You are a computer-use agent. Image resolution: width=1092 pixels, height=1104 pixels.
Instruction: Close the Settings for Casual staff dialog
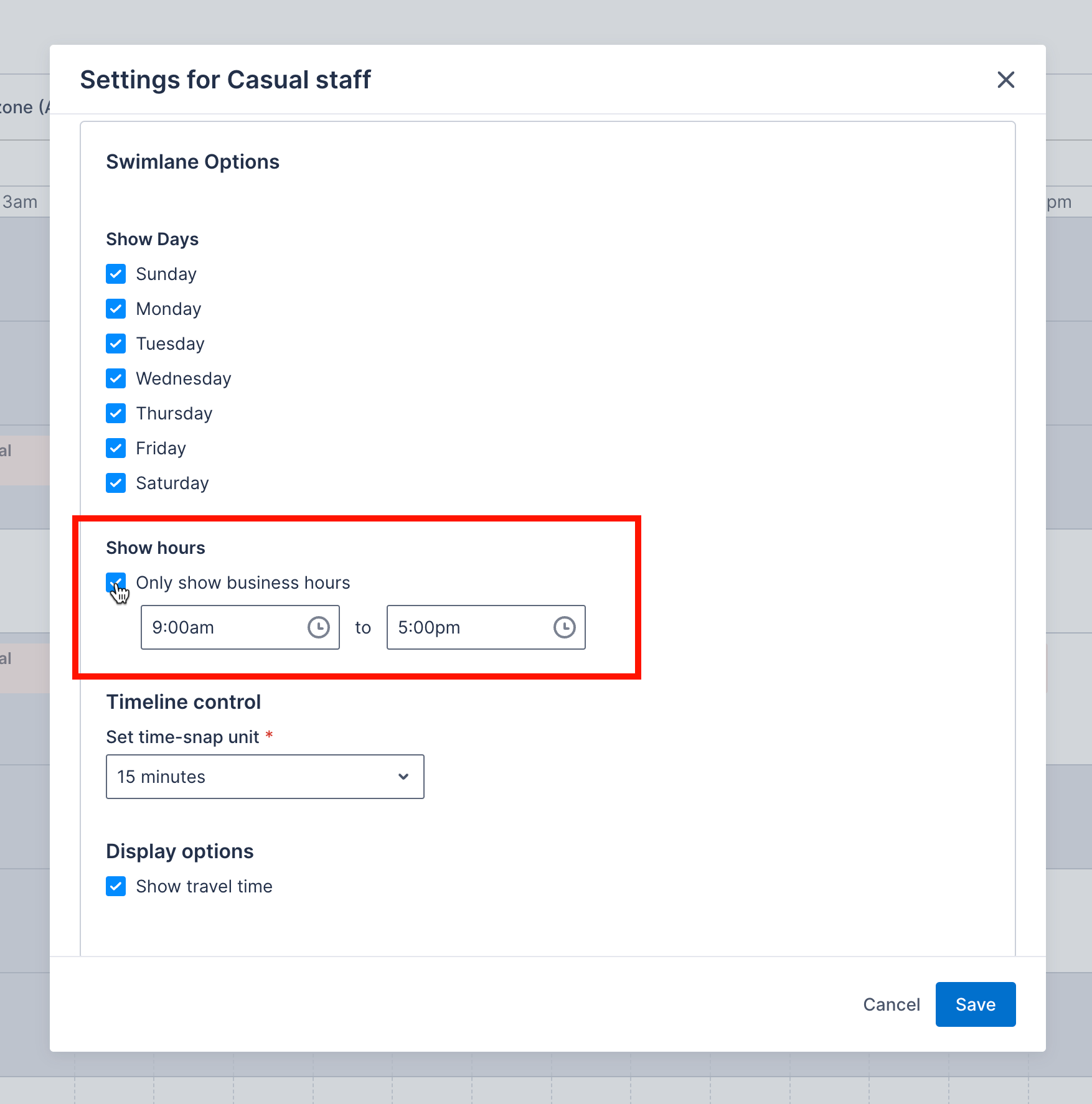tap(1006, 80)
